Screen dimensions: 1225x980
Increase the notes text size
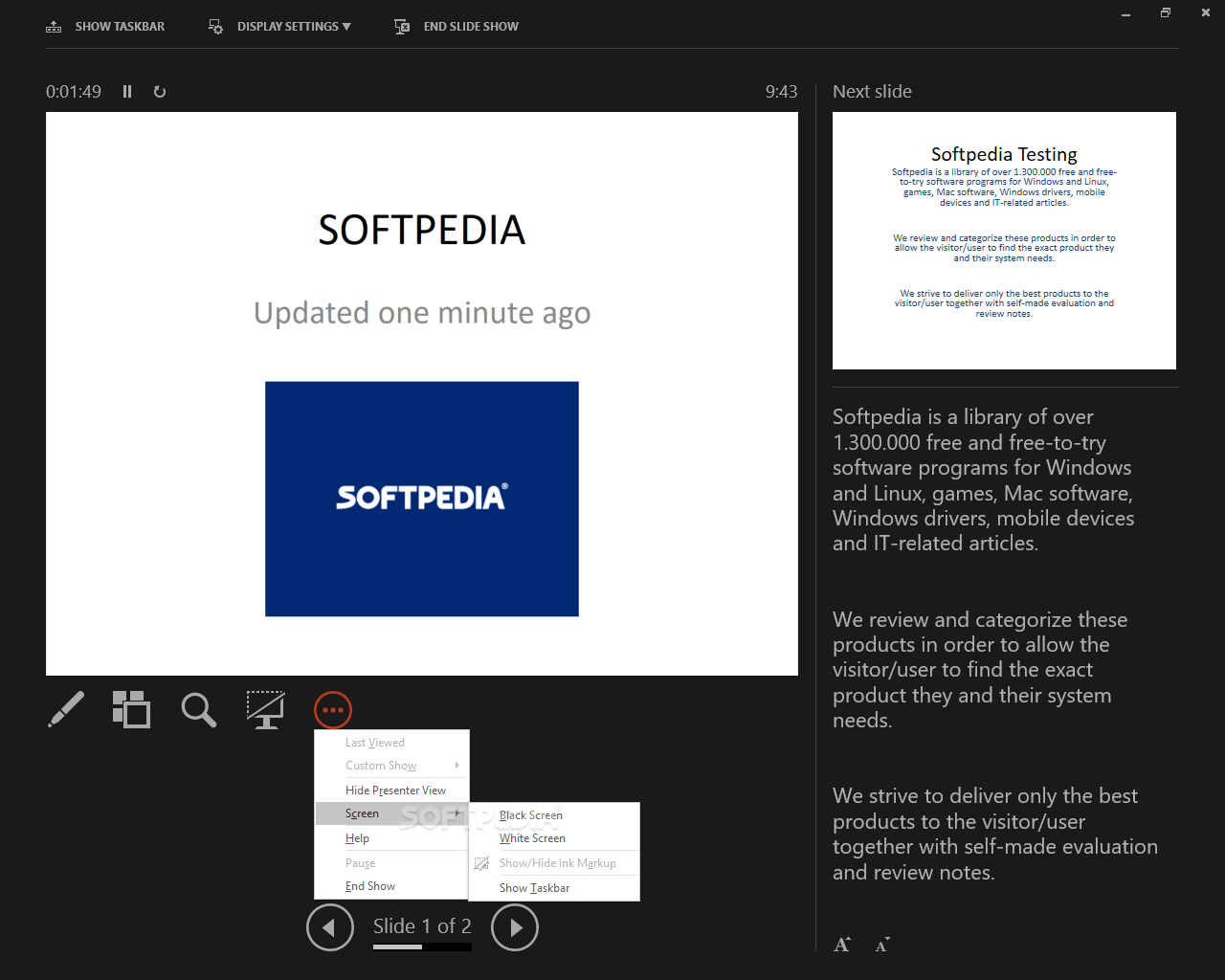click(x=842, y=945)
